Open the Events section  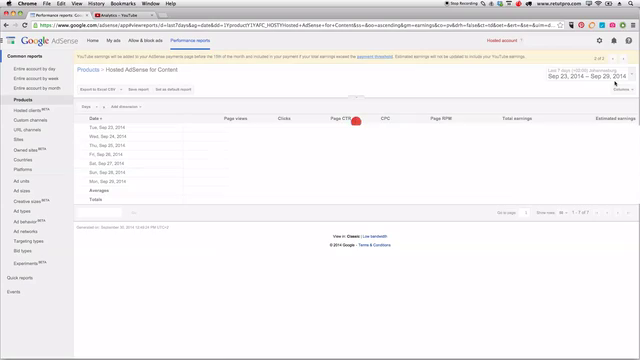tap(13, 292)
